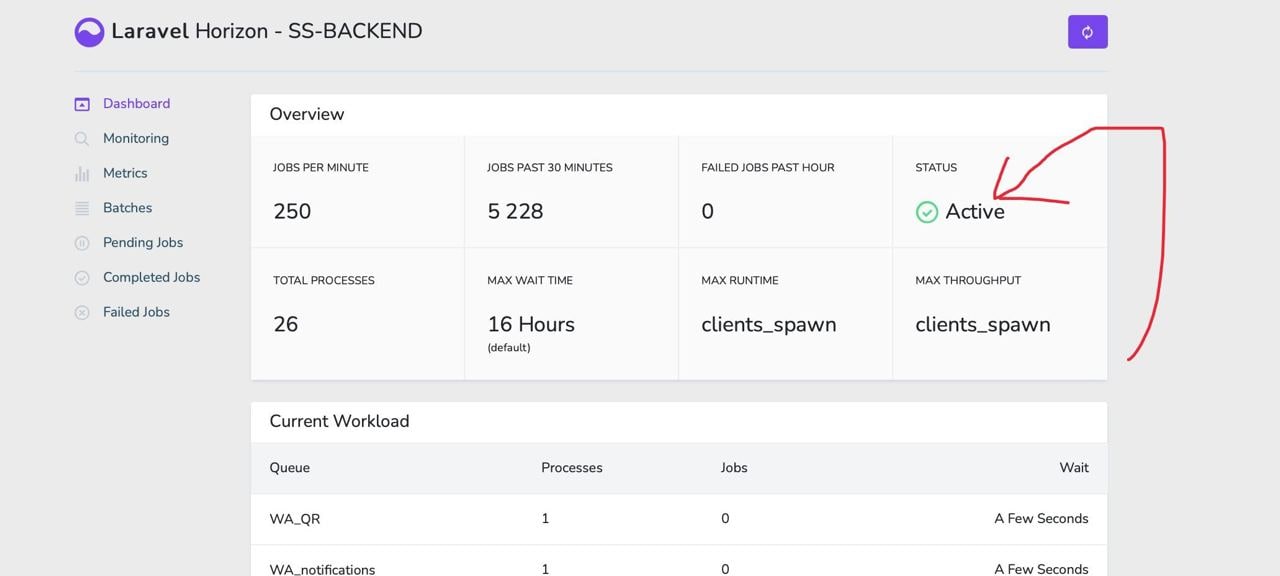Click the Total Processes value 26
Viewport: 1280px width, 576px height.
286,324
